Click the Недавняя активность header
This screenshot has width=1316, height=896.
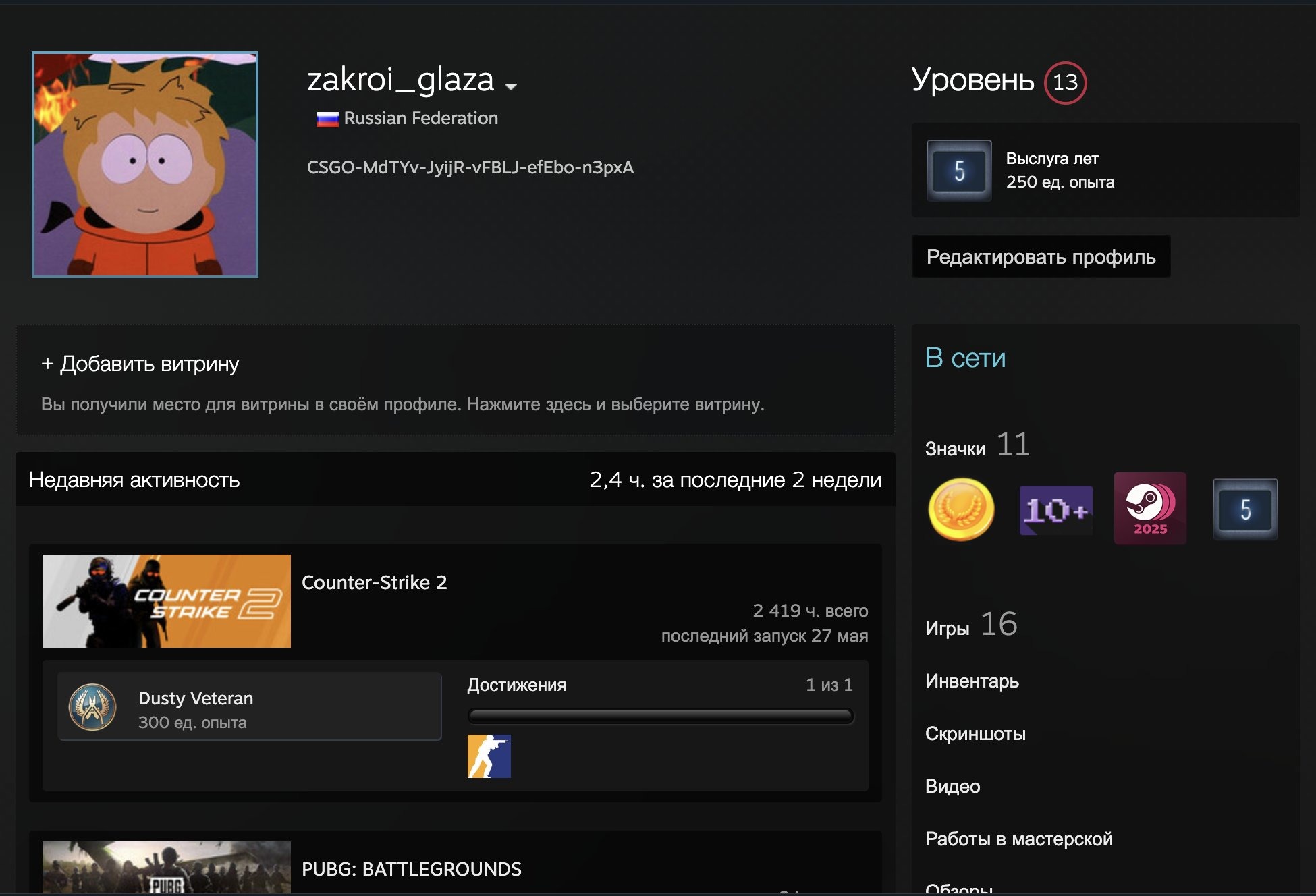tap(134, 480)
